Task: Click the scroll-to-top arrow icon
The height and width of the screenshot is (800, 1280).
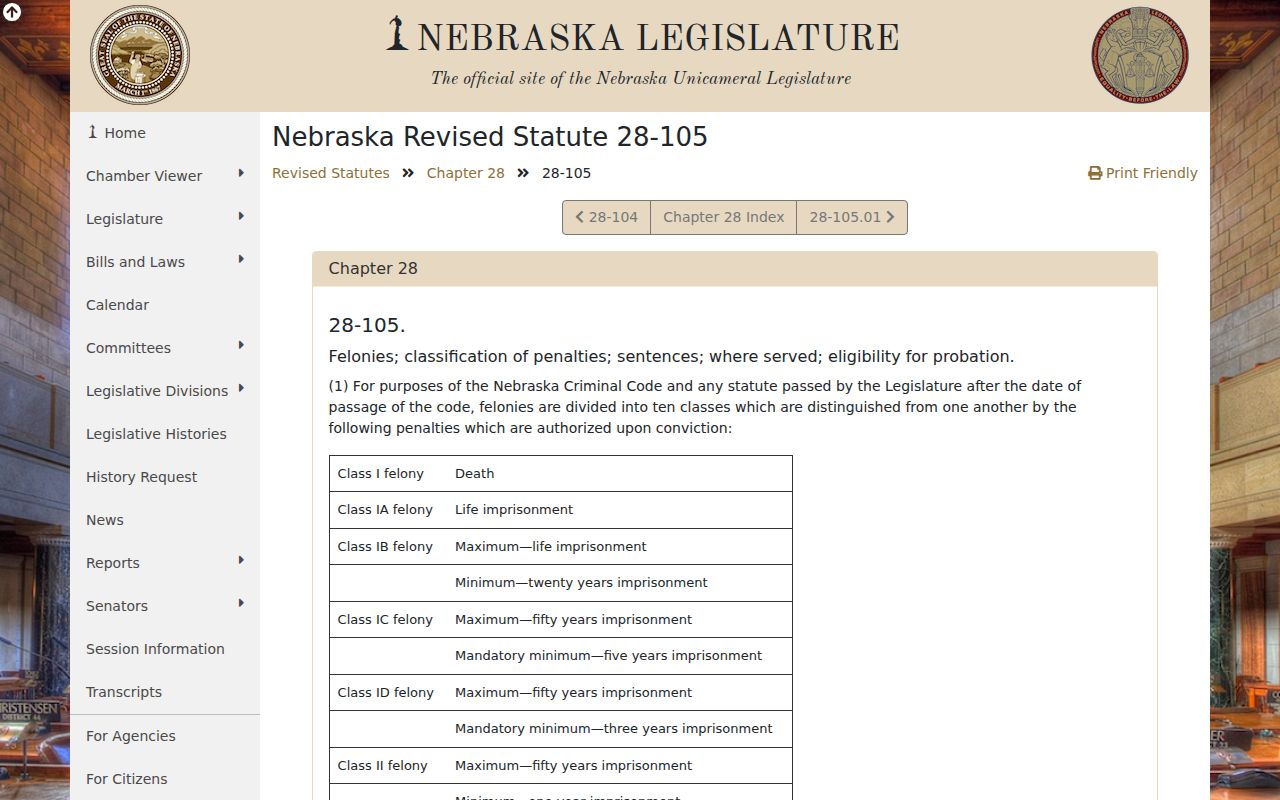Action: (12, 12)
